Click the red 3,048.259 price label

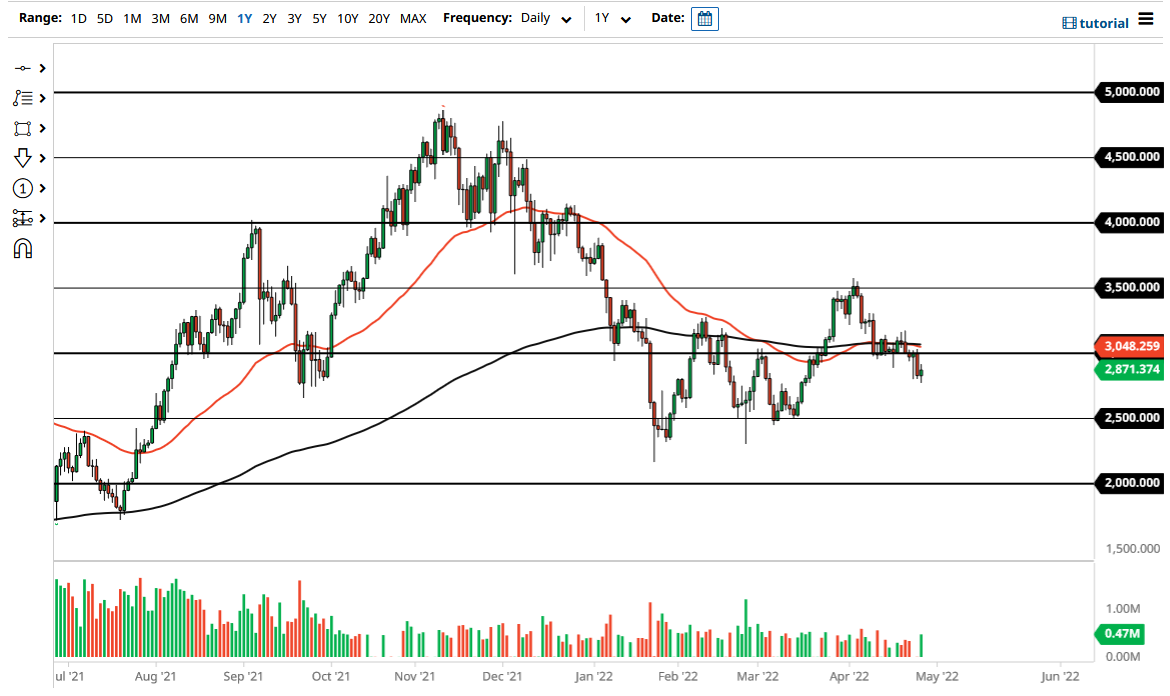pos(1131,346)
